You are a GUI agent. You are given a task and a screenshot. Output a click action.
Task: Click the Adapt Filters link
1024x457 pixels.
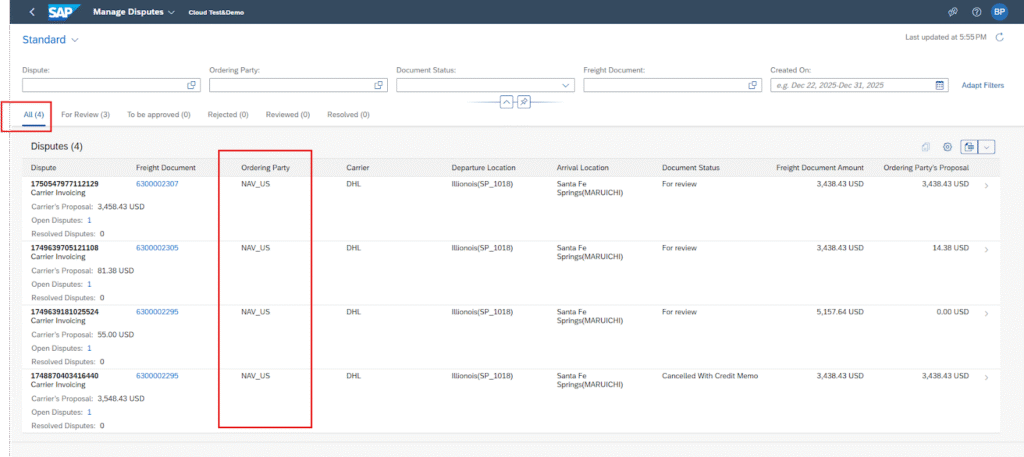point(983,86)
